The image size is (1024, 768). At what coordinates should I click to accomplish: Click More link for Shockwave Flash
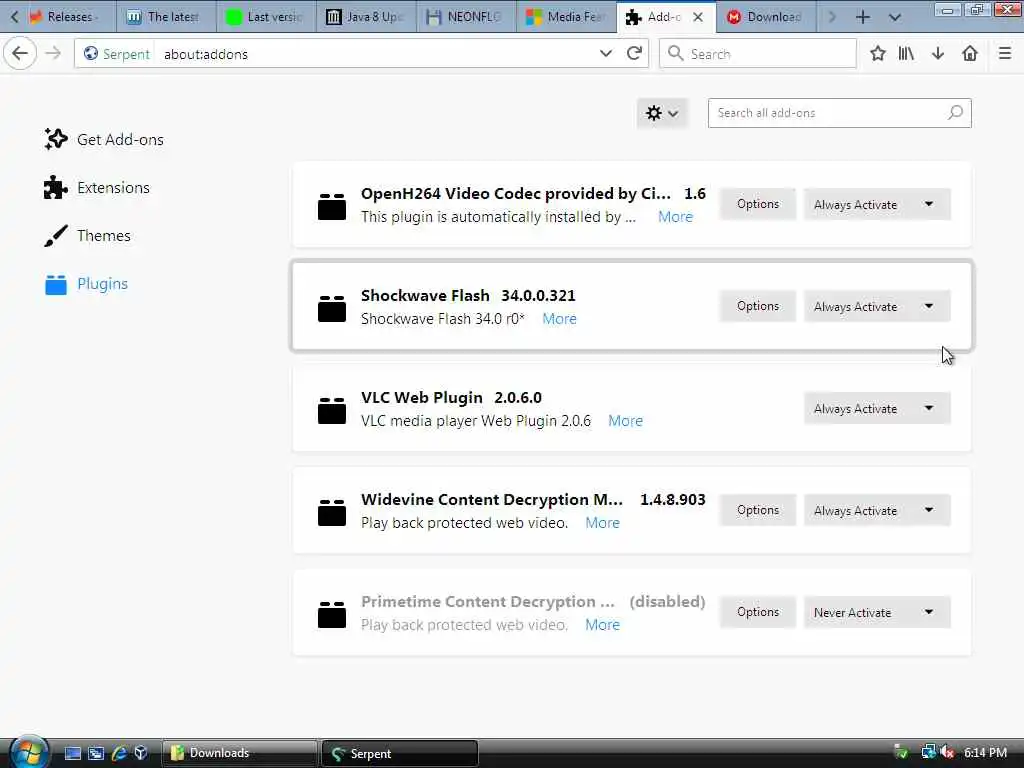point(560,319)
